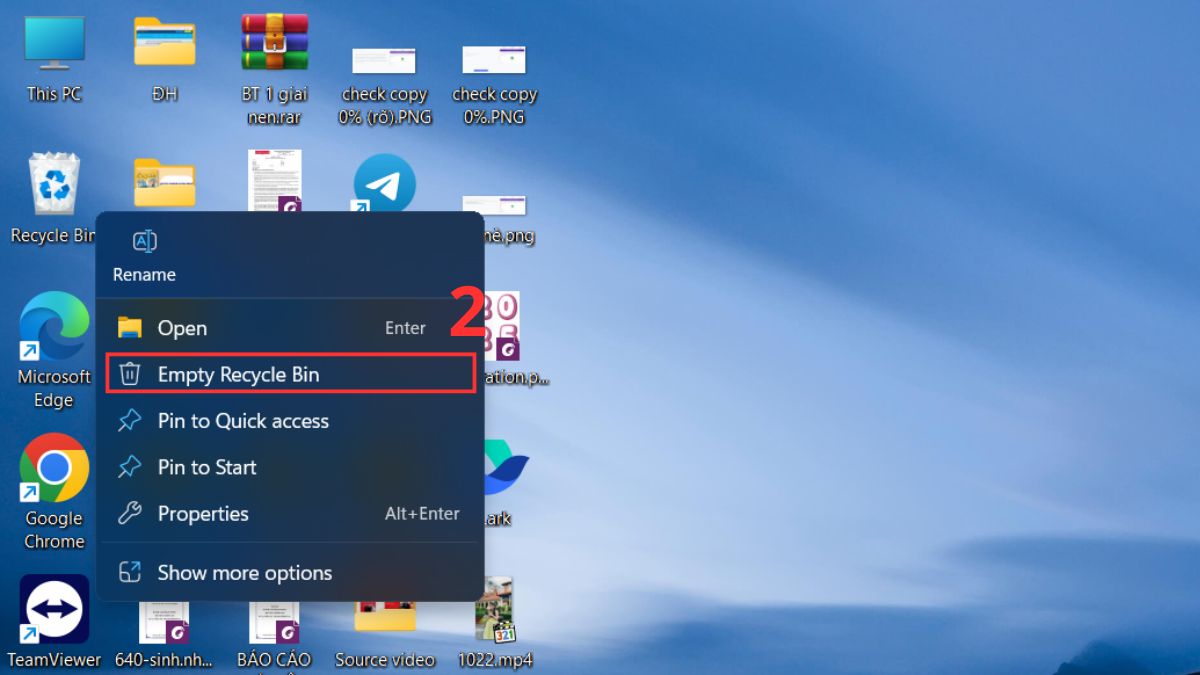
Task: Open Properties from the context menu
Action: tap(202, 513)
